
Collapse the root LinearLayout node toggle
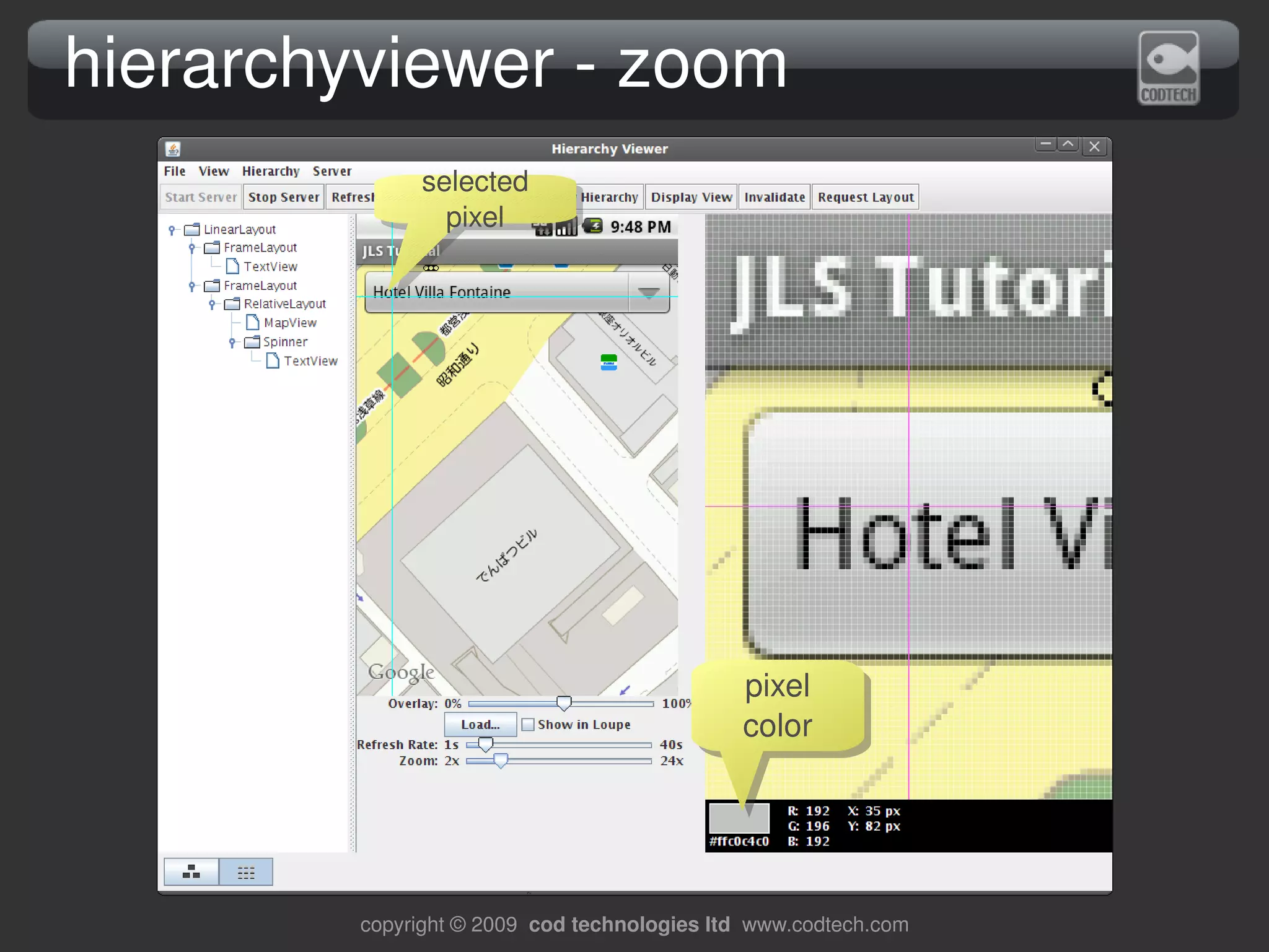[x=172, y=230]
